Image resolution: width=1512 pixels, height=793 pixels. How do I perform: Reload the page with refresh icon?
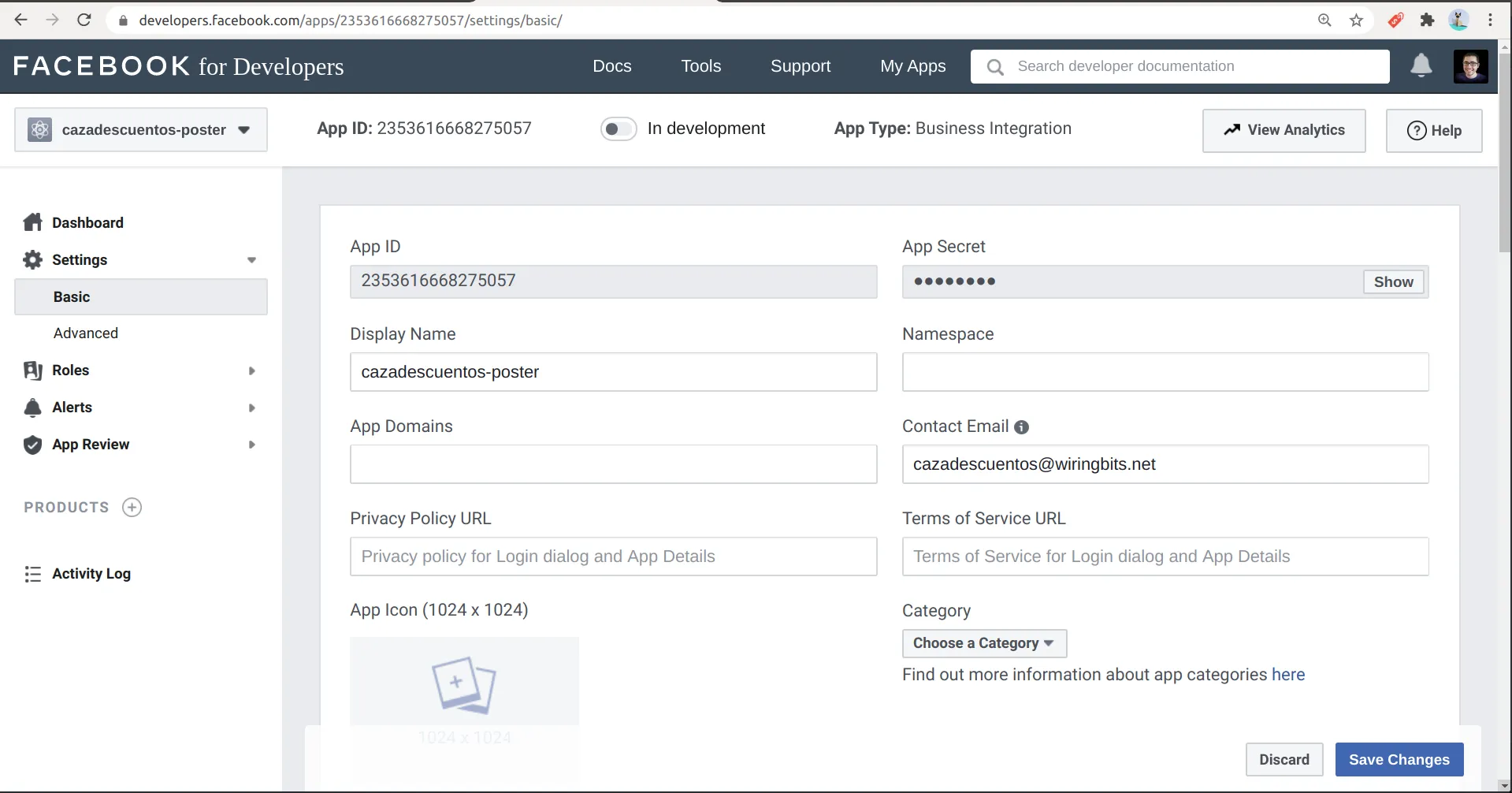pos(84,20)
